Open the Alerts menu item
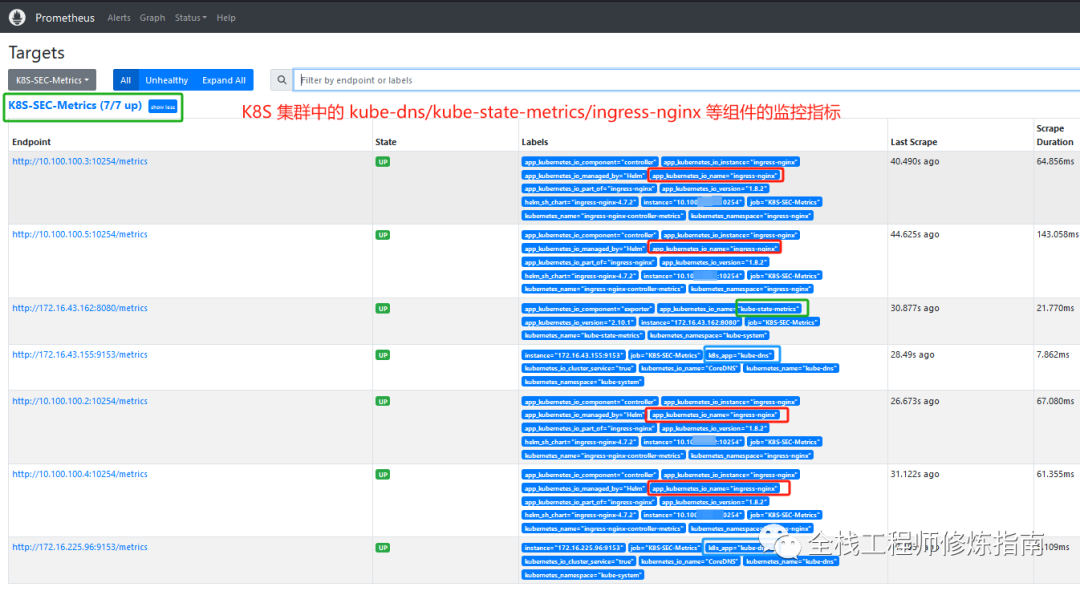 point(118,18)
